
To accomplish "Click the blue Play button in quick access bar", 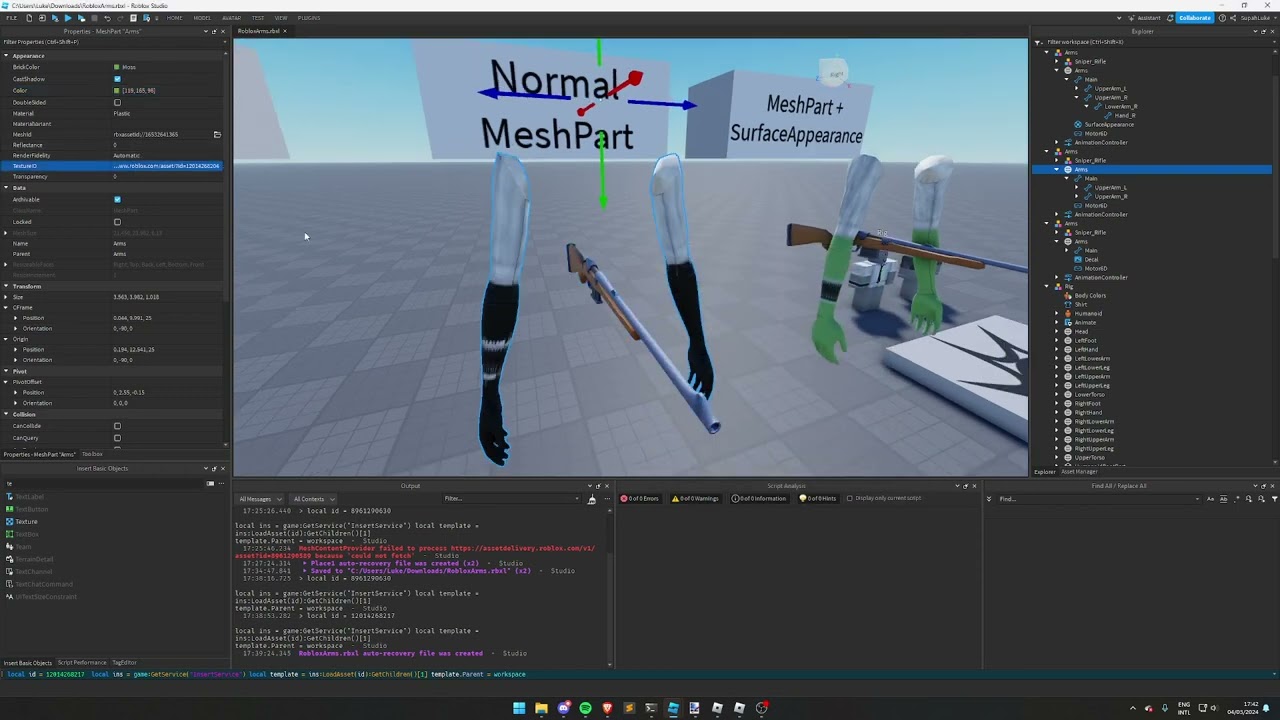I will 67,18.
